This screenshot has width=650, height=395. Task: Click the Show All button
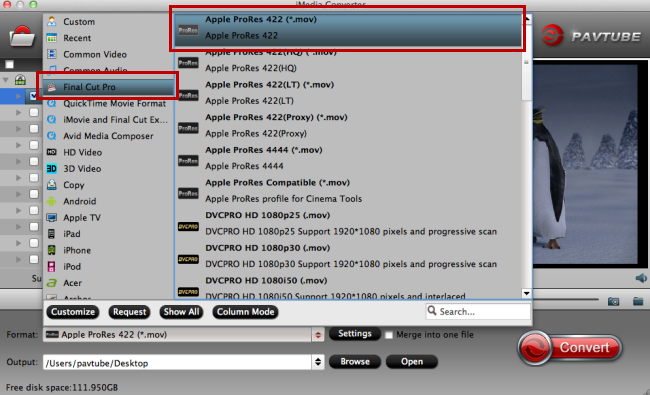[181, 312]
